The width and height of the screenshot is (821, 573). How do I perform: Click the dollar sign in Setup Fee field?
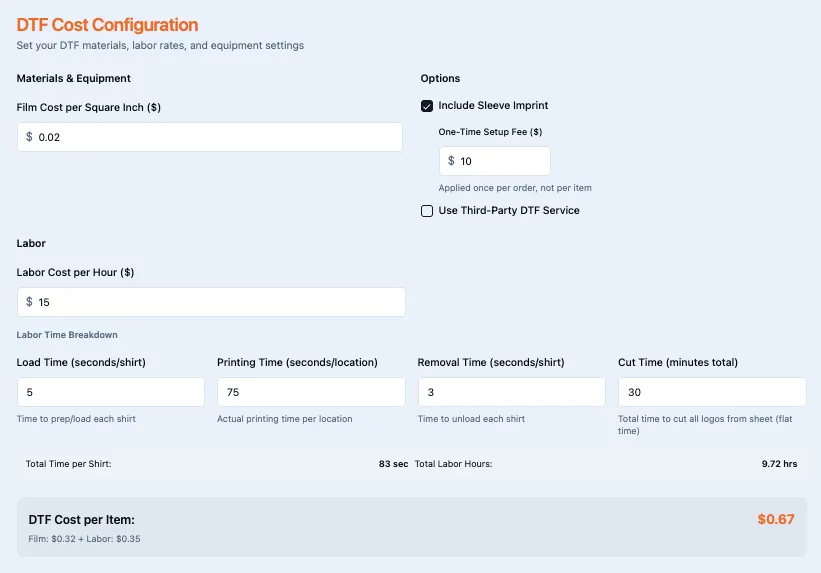(451, 161)
